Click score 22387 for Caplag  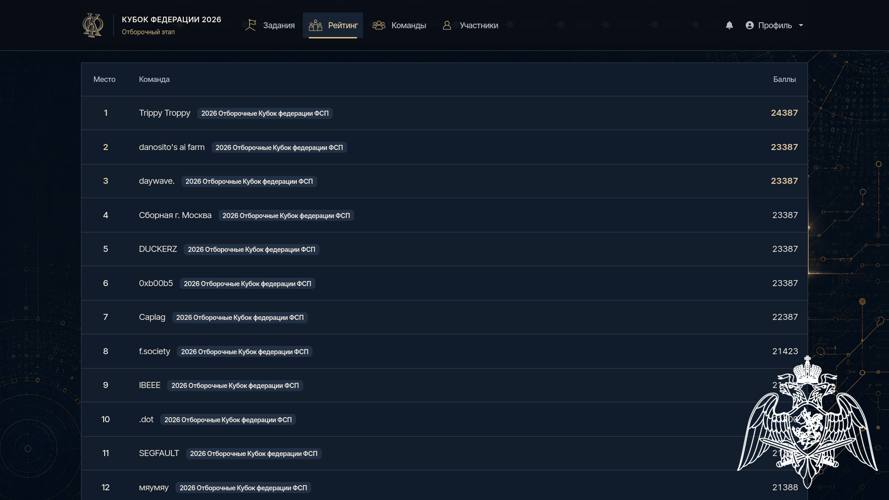tap(785, 317)
